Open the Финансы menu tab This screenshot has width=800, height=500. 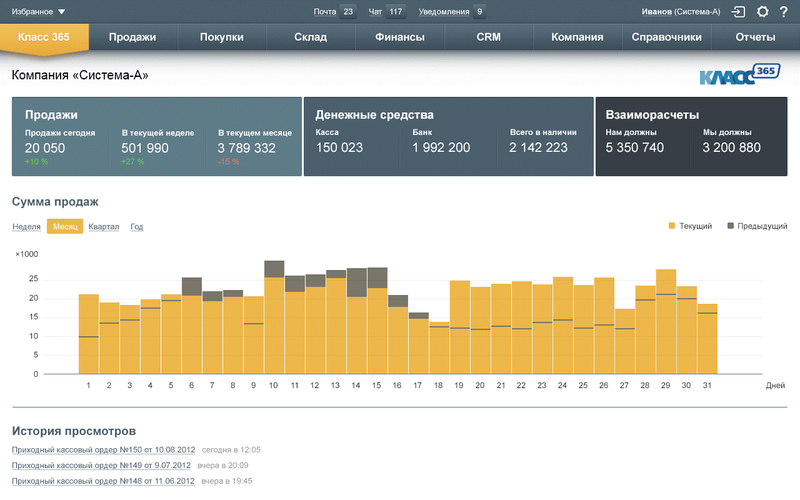399,37
